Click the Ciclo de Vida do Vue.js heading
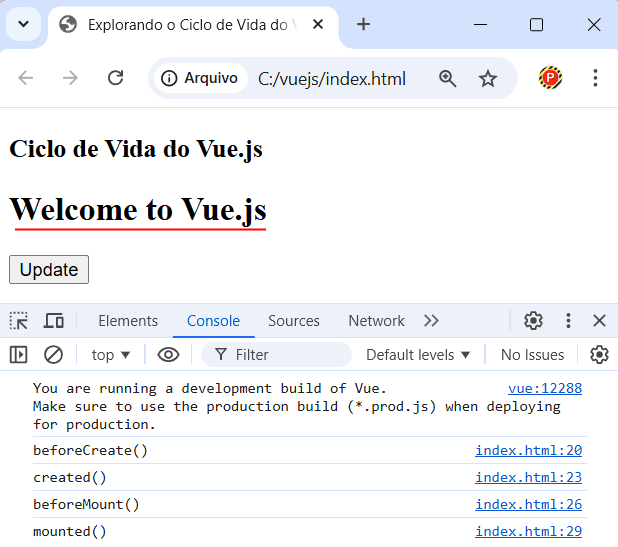Image resolution: width=618 pixels, height=547 pixels. 136,149
